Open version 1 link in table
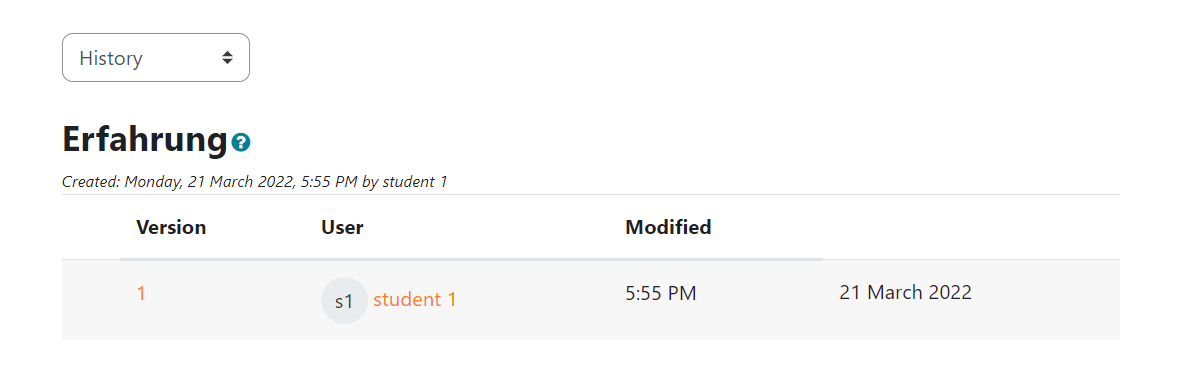Viewport: 1187px width, 383px height. [141, 293]
